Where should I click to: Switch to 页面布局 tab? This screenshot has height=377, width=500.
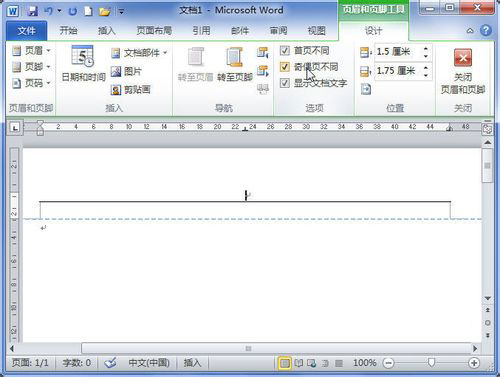[154, 31]
